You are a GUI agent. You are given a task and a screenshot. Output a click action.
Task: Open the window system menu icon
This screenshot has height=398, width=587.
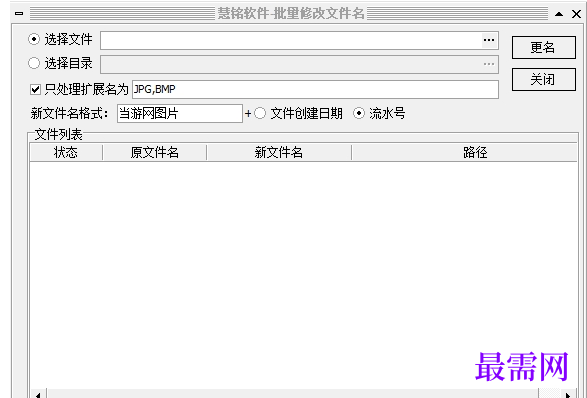19,13
